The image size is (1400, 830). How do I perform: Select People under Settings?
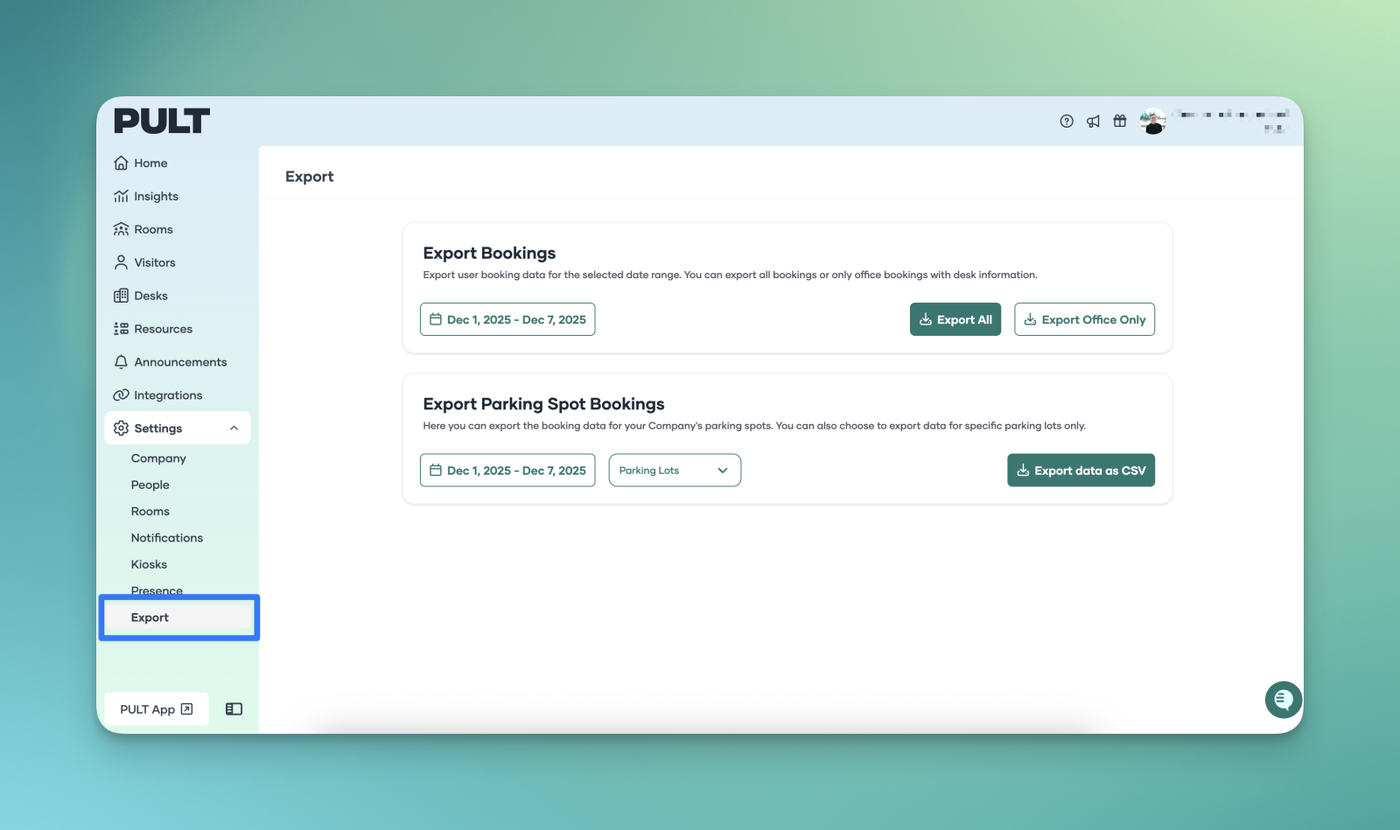pyautogui.click(x=150, y=485)
